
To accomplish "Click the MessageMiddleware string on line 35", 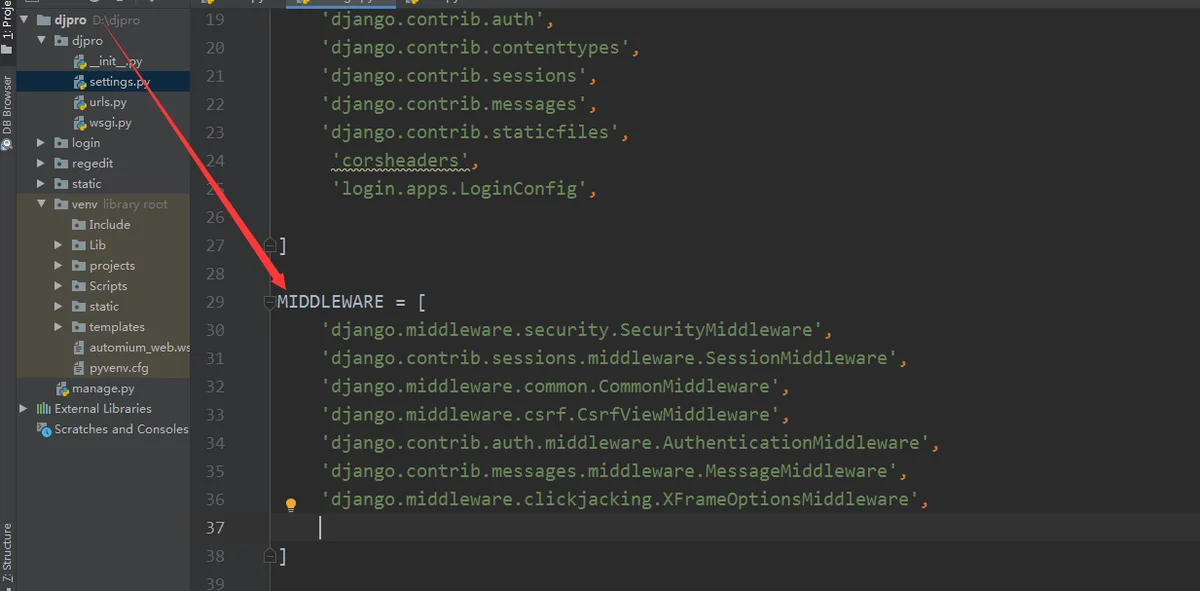I will (x=609, y=470).
